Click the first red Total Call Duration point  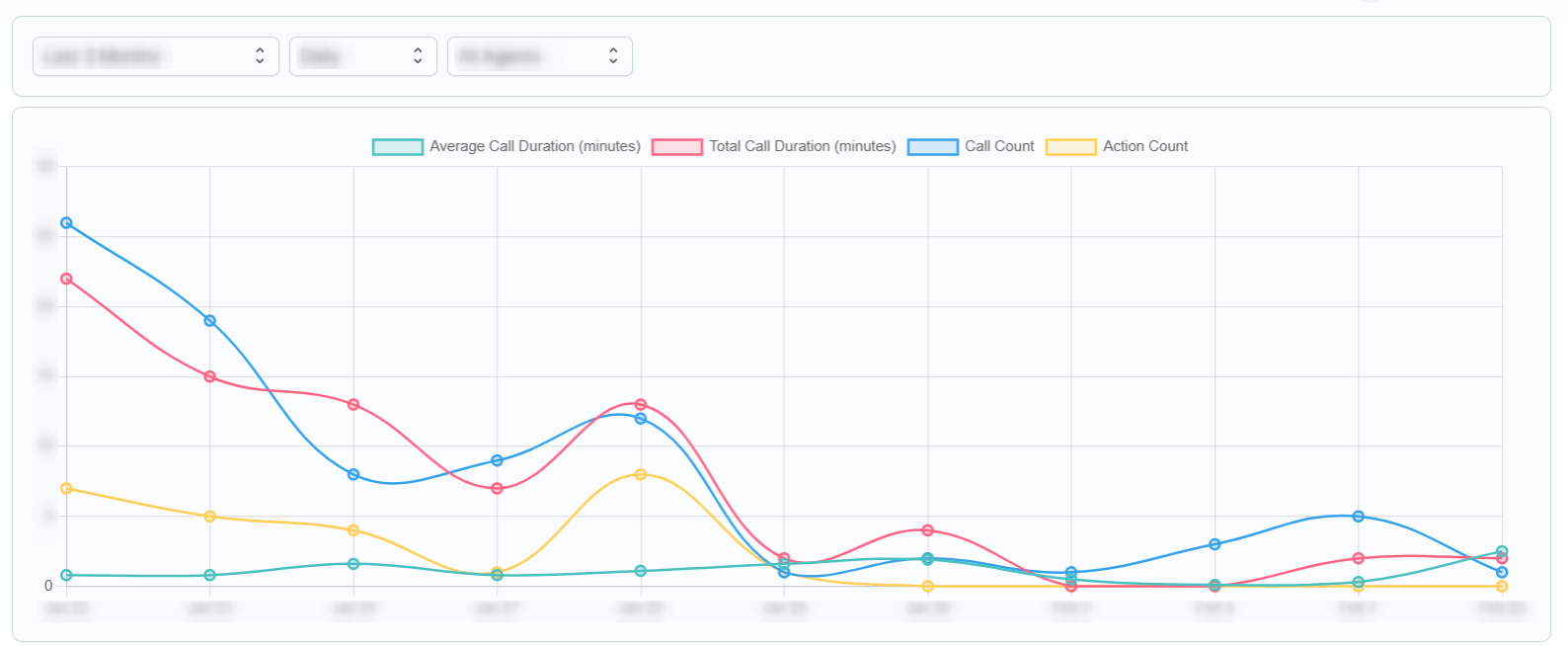pos(66,279)
